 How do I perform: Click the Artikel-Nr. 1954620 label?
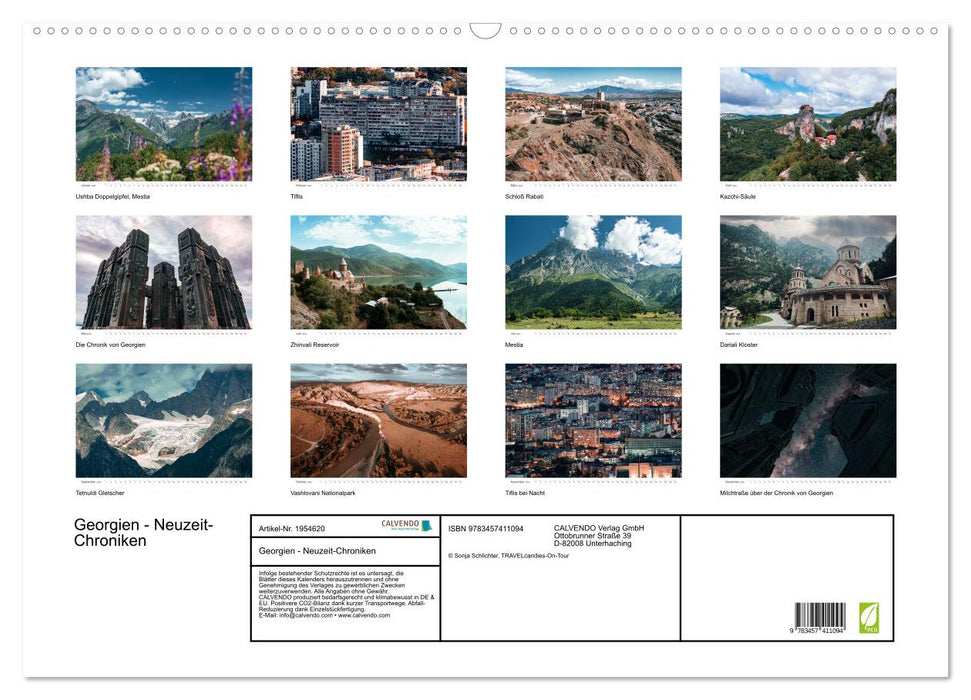click(x=293, y=528)
